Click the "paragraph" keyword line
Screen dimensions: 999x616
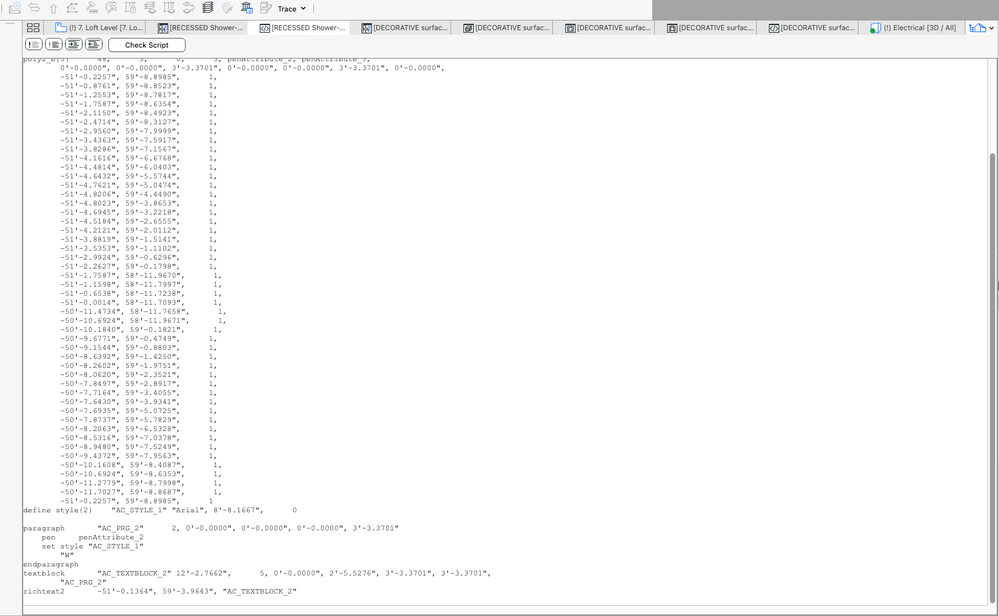pyautogui.click(x=211, y=528)
